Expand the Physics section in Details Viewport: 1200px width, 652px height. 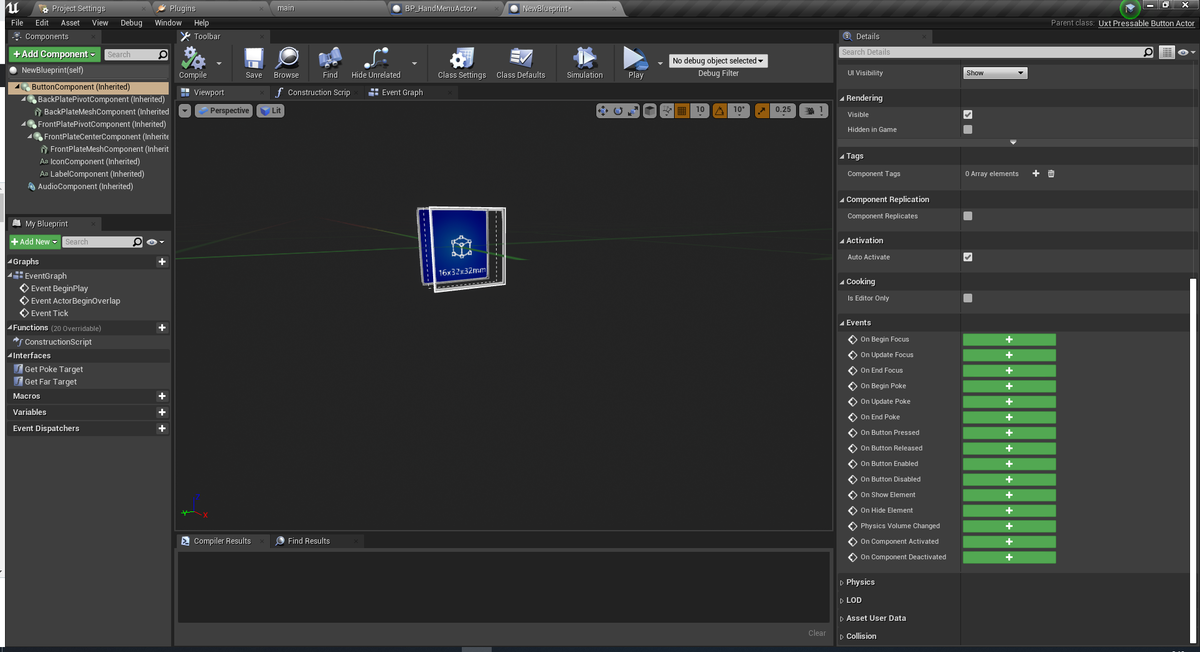click(860, 582)
